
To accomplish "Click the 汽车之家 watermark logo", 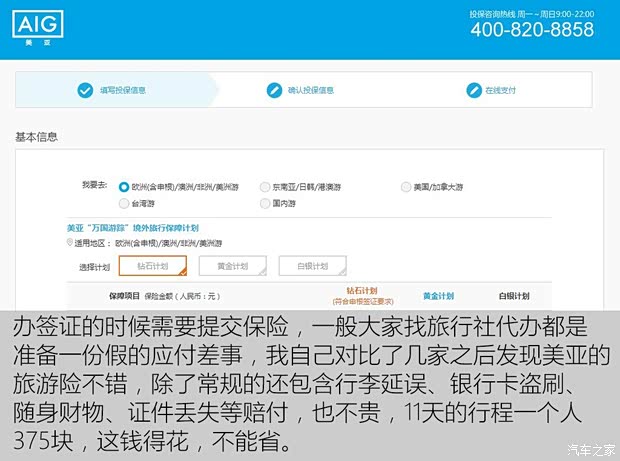I will [x=591, y=447].
